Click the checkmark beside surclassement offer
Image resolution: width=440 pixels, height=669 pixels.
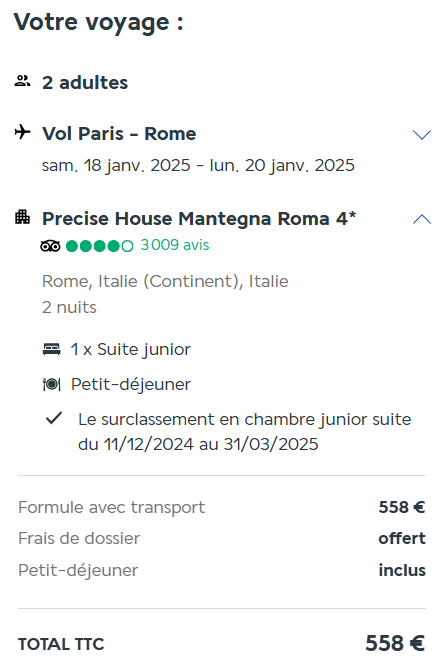coord(54,418)
